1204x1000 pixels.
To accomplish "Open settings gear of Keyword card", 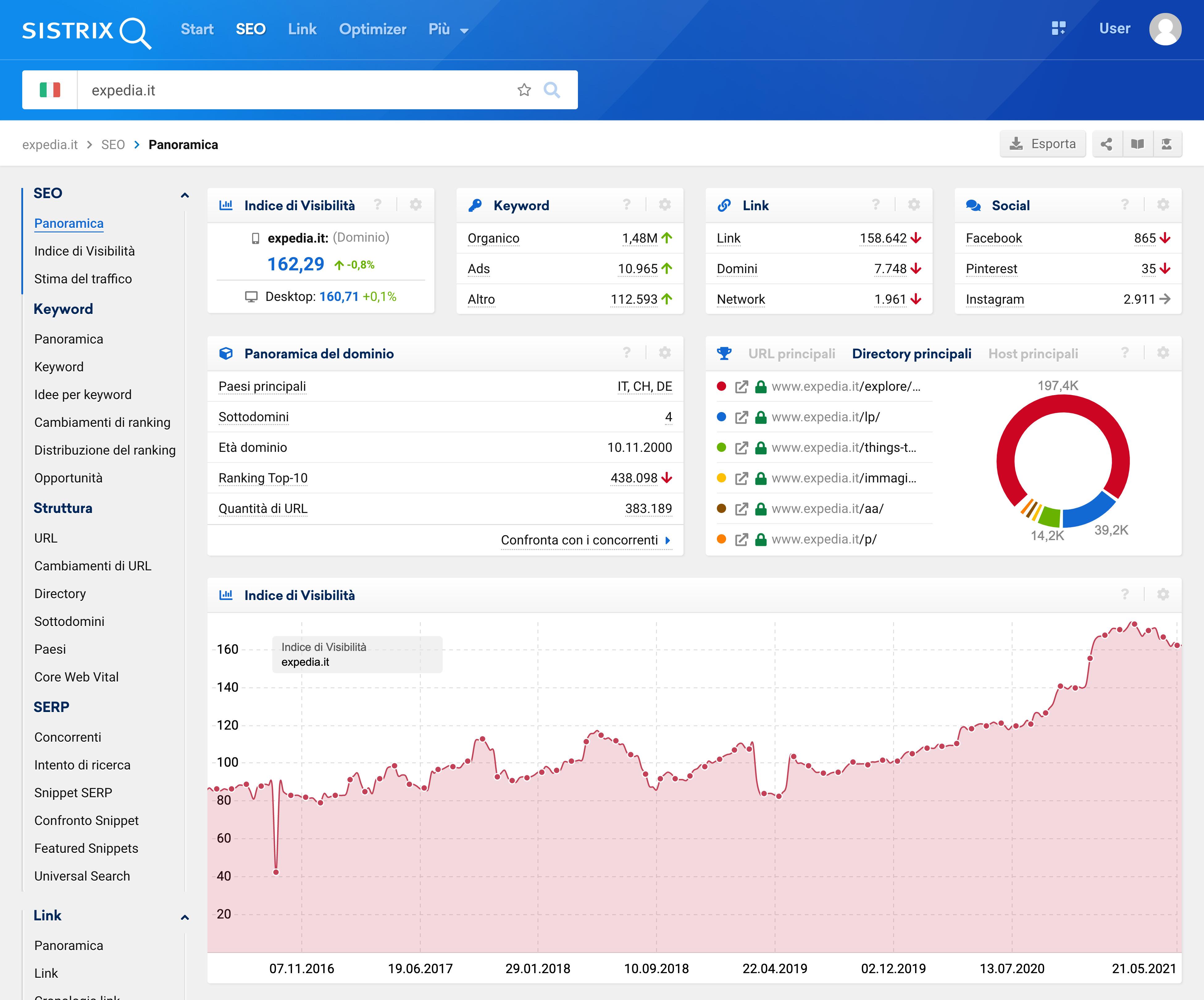I will 664,205.
